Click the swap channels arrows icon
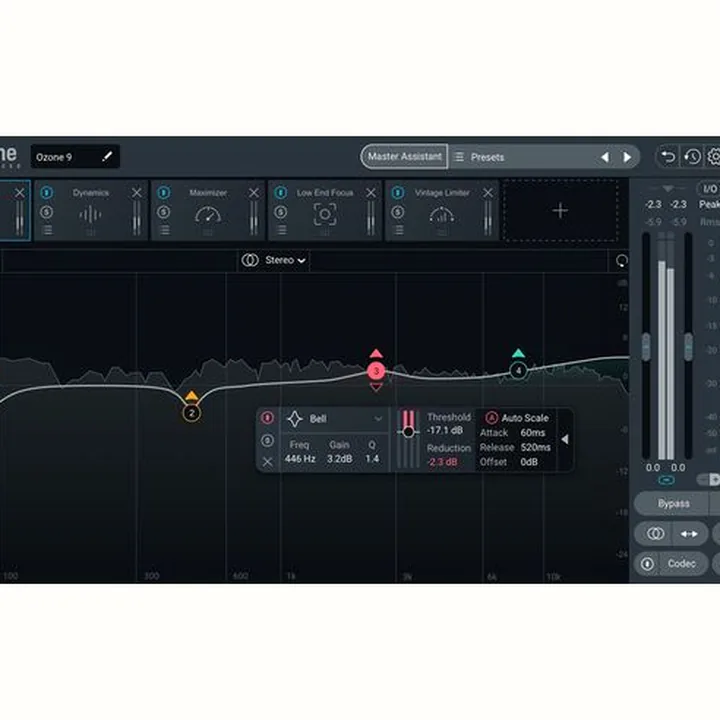 [689, 534]
